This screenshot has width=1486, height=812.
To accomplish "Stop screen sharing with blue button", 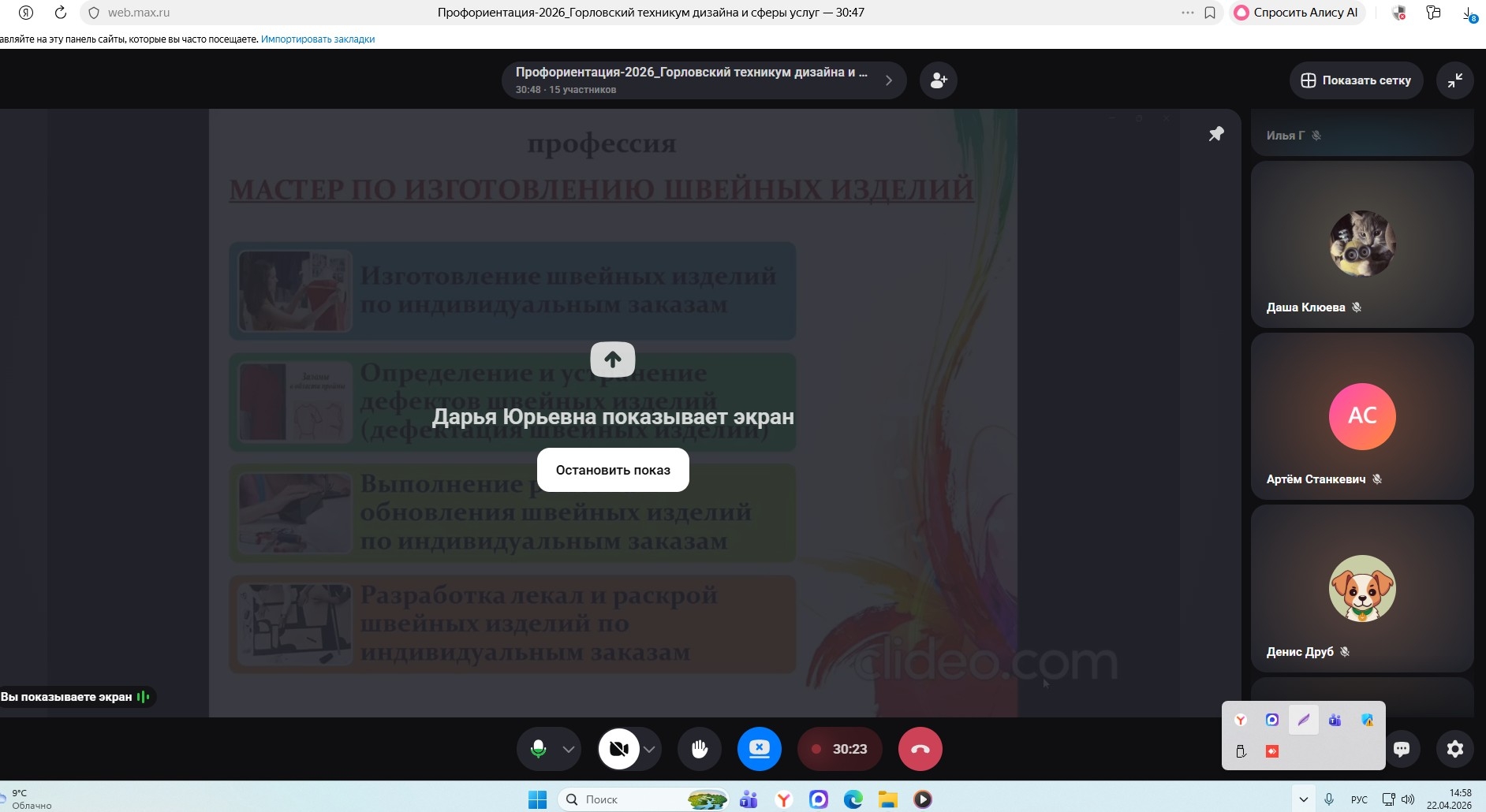I will point(760,749).
